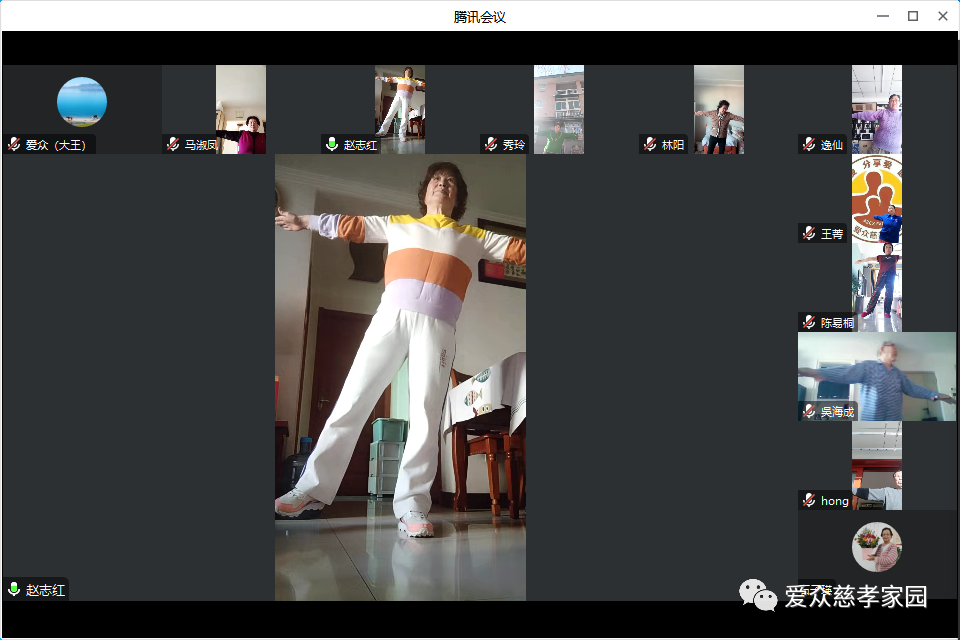This screenshot has width=960, height=640.
Task: Click green mic icon on 赵志红's top tile
Action: pyautogui.click(x=332, y=145)
